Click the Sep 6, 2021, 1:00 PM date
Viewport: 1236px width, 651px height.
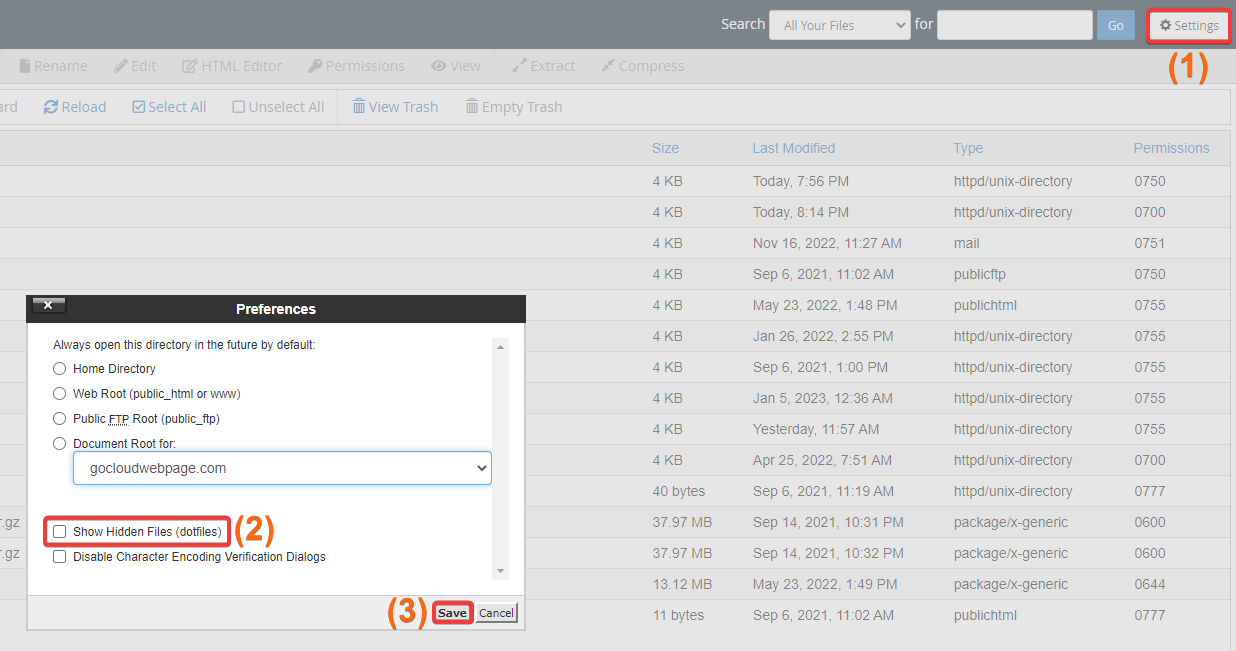[x=819, y=367]
